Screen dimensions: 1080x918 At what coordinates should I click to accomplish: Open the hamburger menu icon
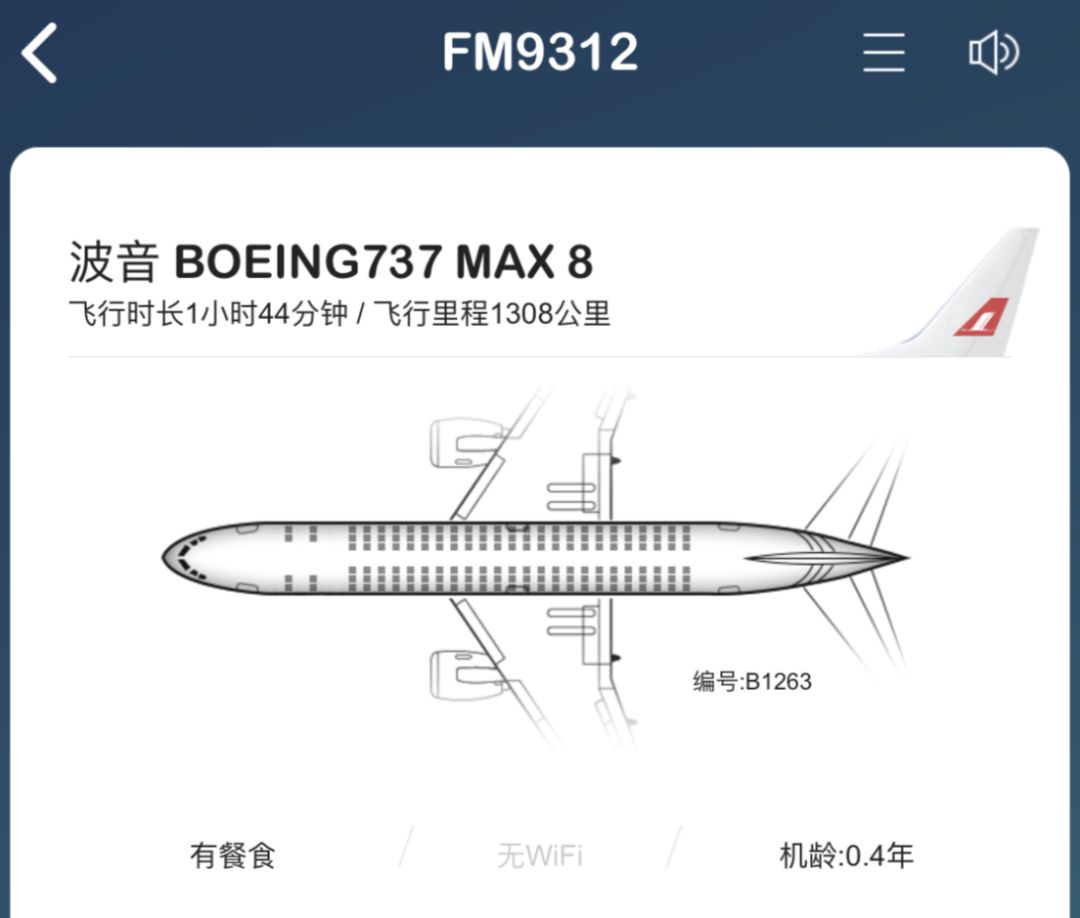coord(884,52)
